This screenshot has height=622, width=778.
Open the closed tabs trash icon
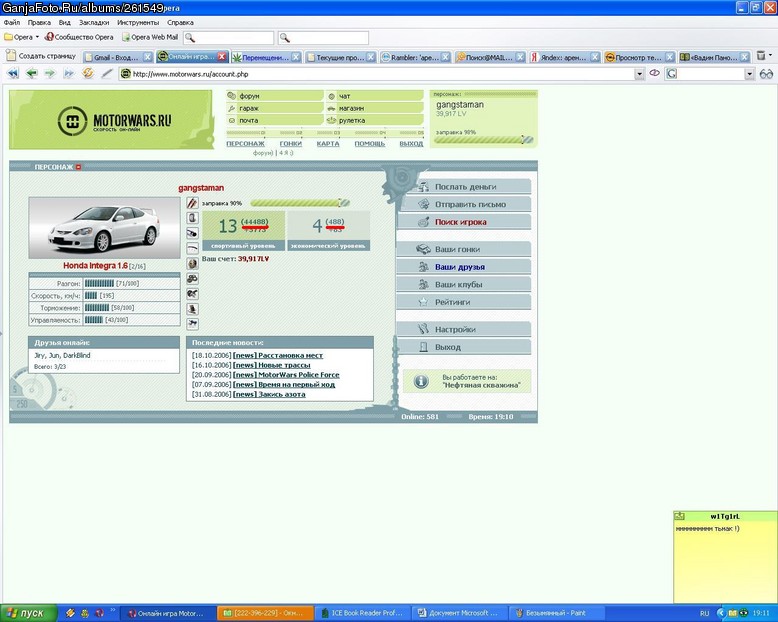click(x=761, y=56)
